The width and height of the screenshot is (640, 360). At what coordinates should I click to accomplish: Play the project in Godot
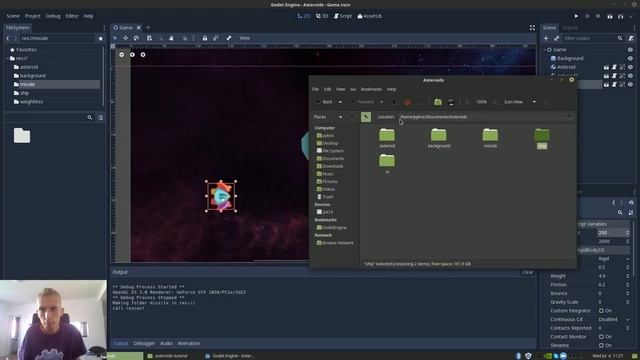[x=576, y=16]
